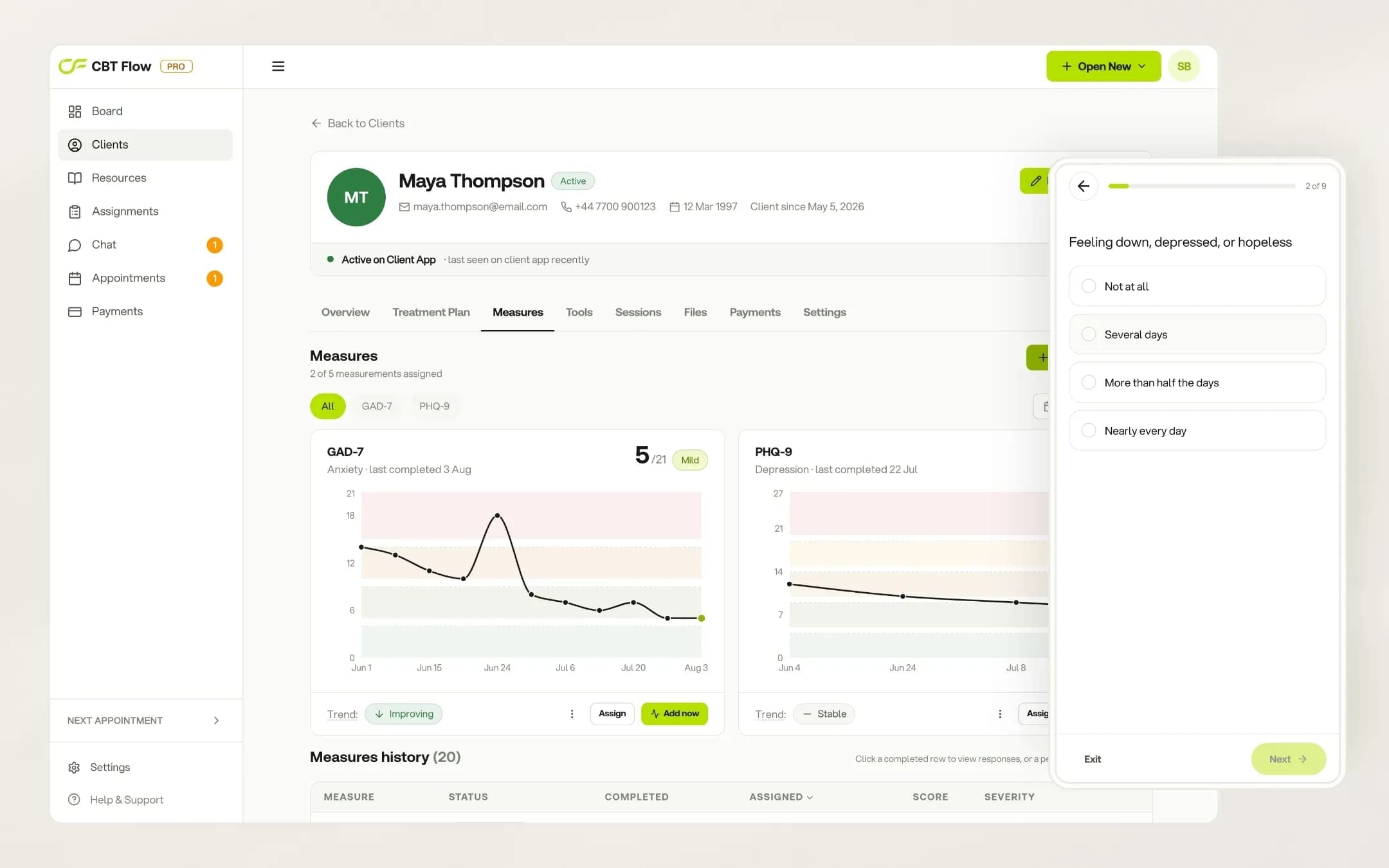Open the Tools tab
Viewport: 1389px width, 868px height.
(579, 312)
